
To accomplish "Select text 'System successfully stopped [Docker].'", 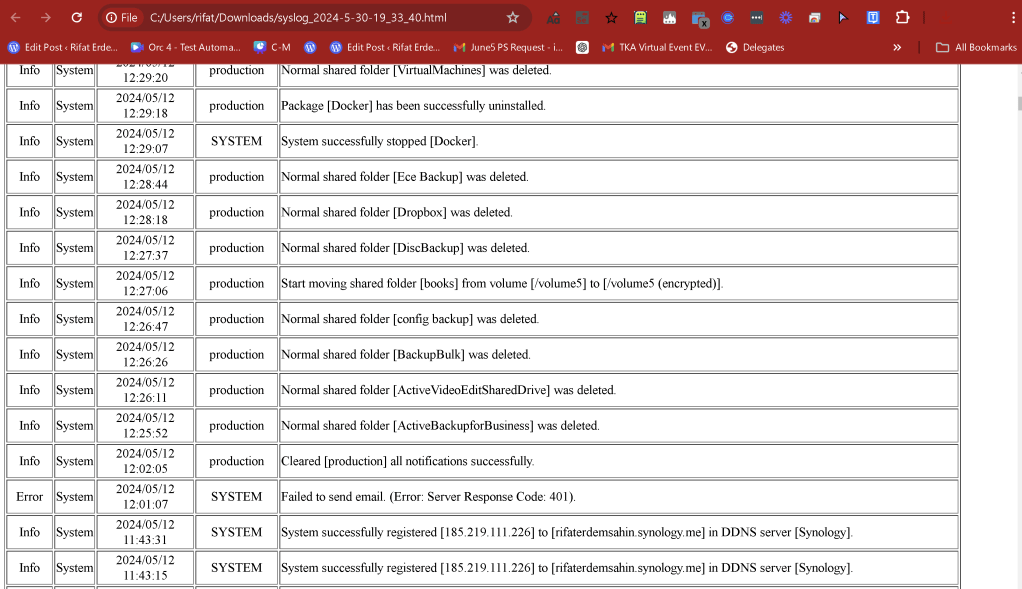I will 379,141.
